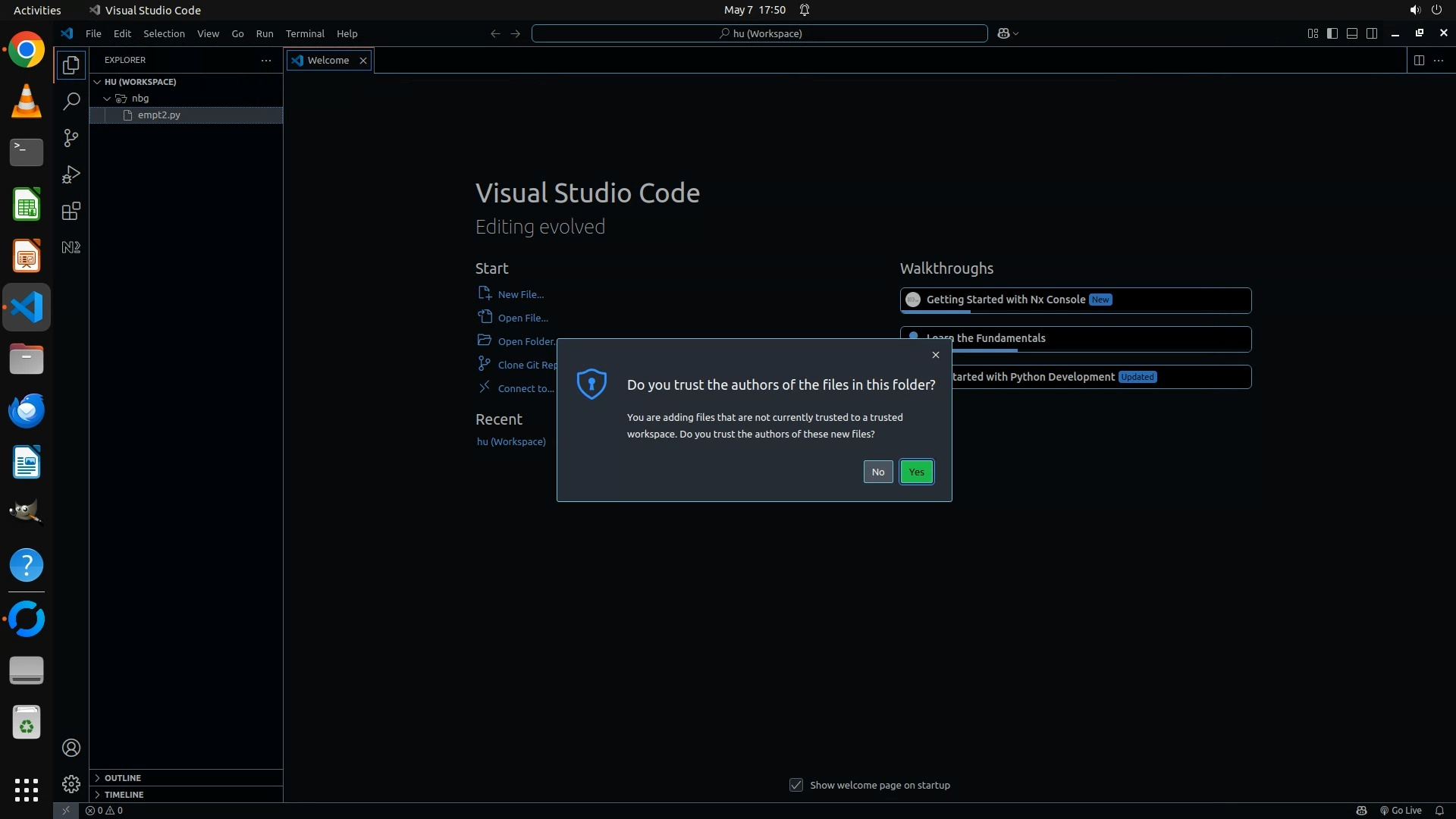Expand the TIMELINE section
The image size is (1456, 819).
tap(124, 795)
